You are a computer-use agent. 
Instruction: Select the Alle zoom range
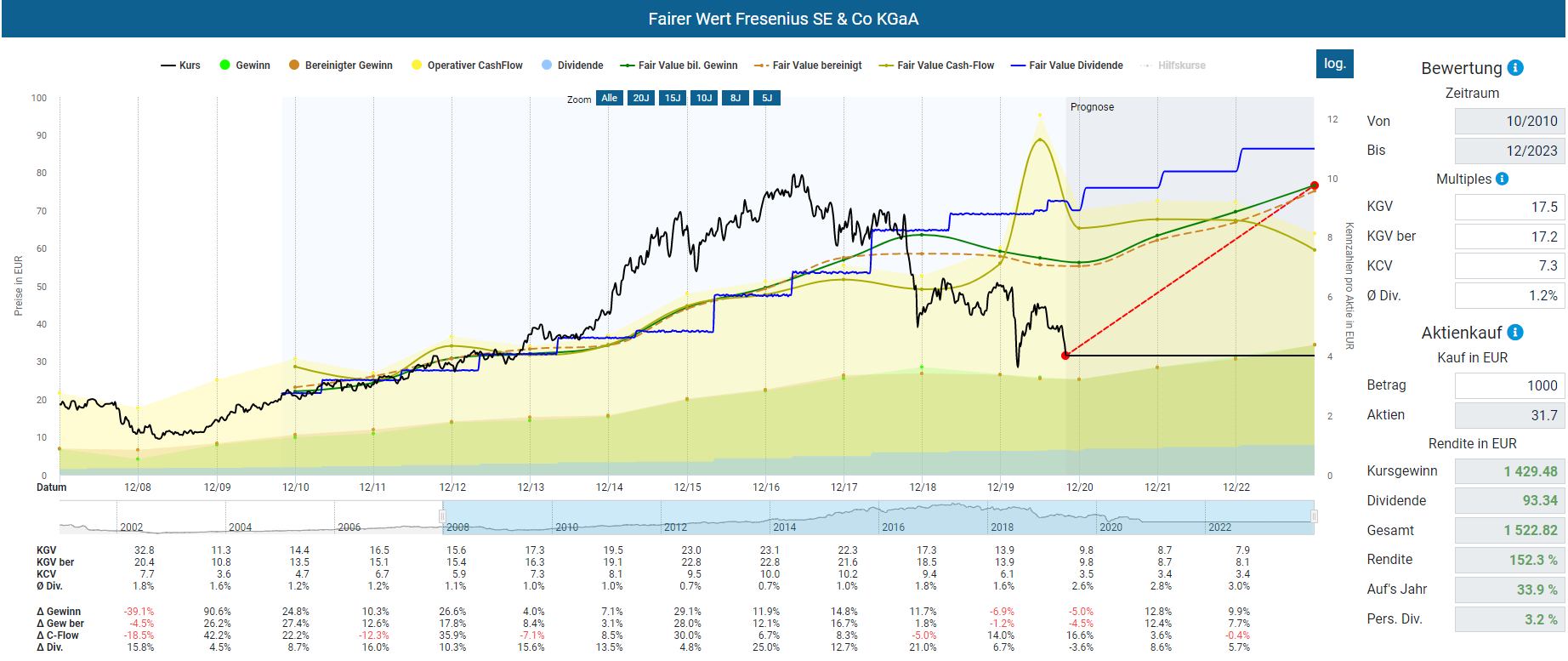[609, 98]
